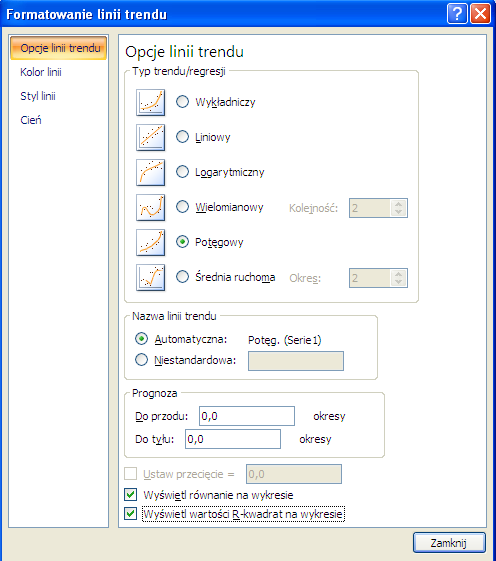This screenshot has width=496, height=561.
Task: Click the 'Potęg. (Serie1)' automatic name text
Action: coord(285,340)
